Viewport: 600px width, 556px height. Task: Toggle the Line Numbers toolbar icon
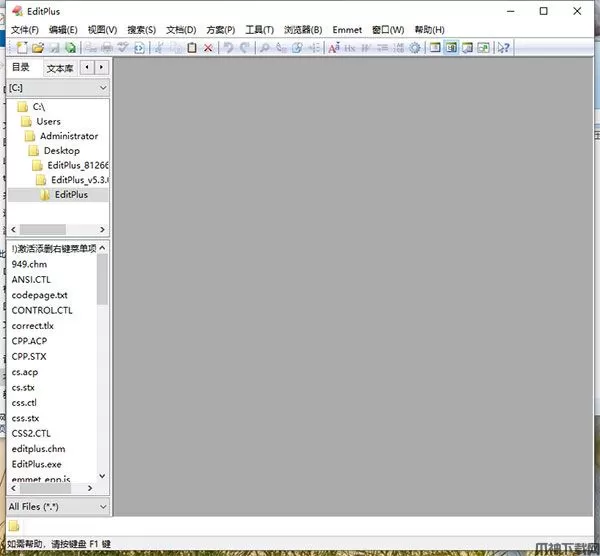(x=399, y=48)
